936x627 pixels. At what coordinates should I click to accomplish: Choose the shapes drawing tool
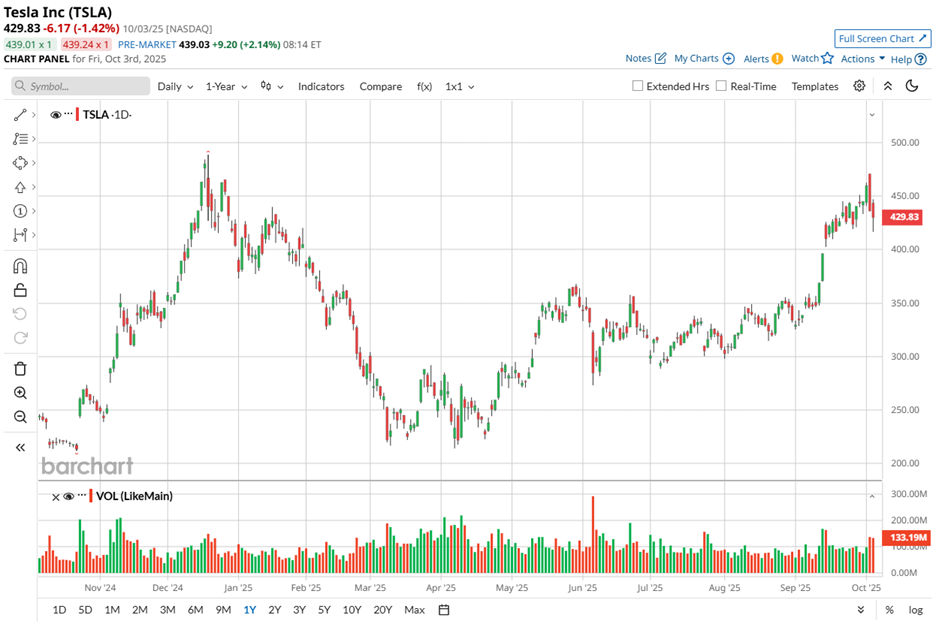20,163
